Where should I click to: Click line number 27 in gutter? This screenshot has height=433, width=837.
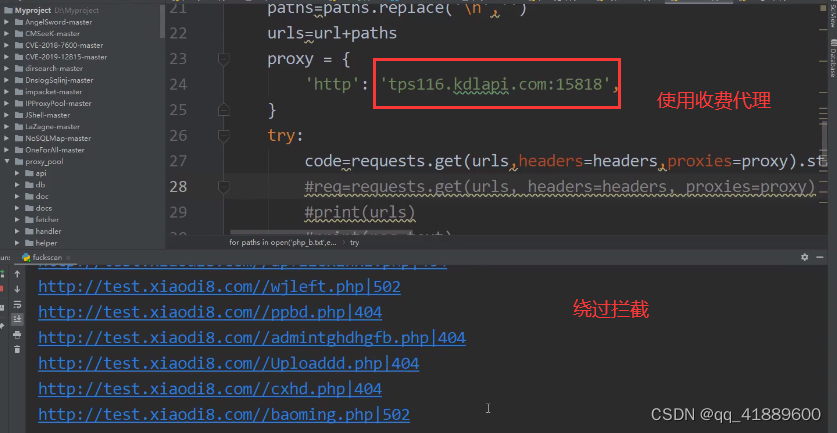(178, 161)
